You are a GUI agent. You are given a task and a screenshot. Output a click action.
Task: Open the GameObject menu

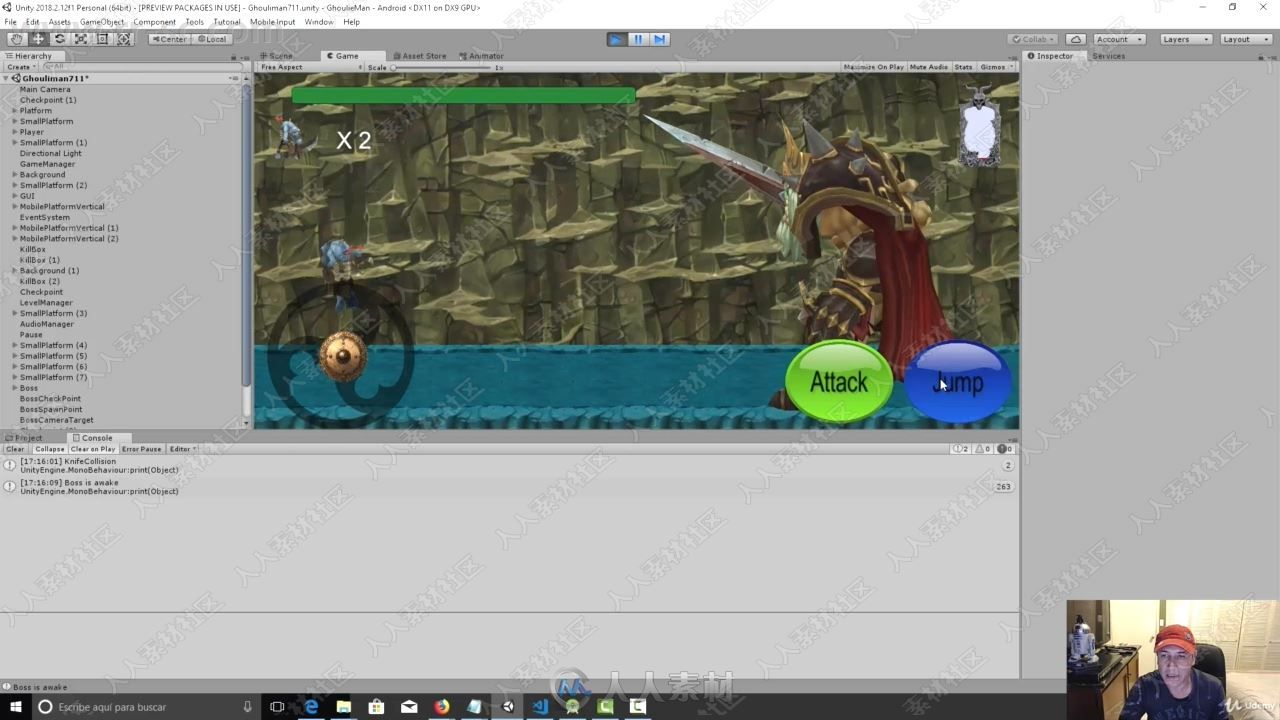pyautogui.click(x=102, y=22)
